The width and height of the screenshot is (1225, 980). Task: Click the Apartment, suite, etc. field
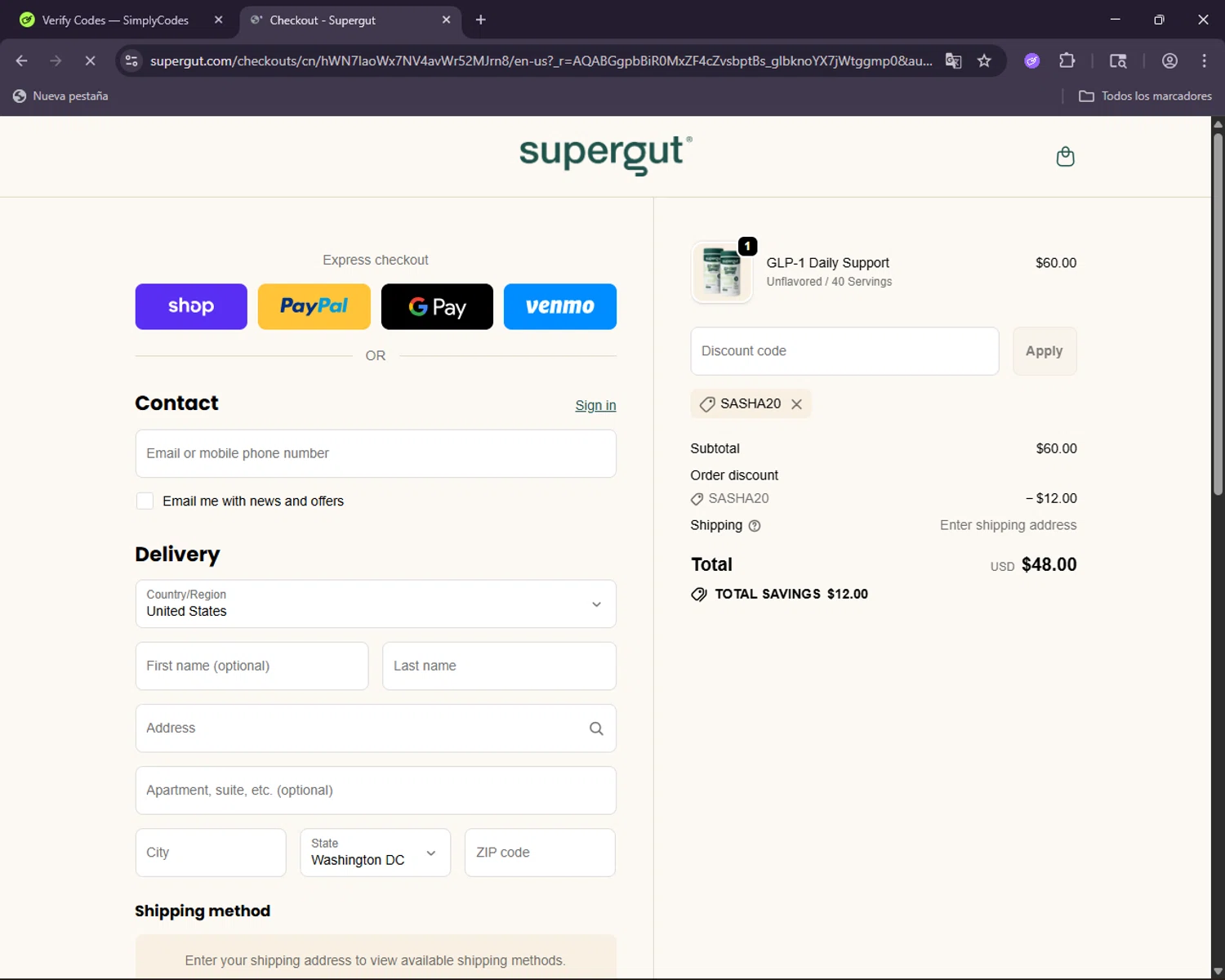pyautogui.click(x=376, y=791)
